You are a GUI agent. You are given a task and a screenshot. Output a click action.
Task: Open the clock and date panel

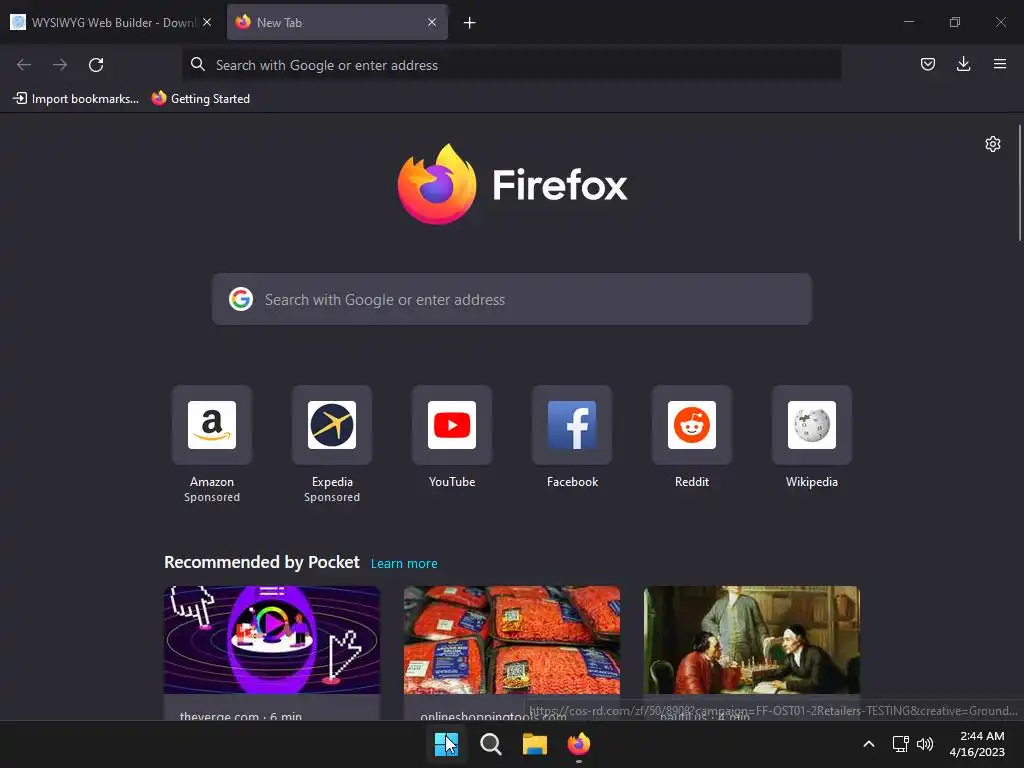977,744
